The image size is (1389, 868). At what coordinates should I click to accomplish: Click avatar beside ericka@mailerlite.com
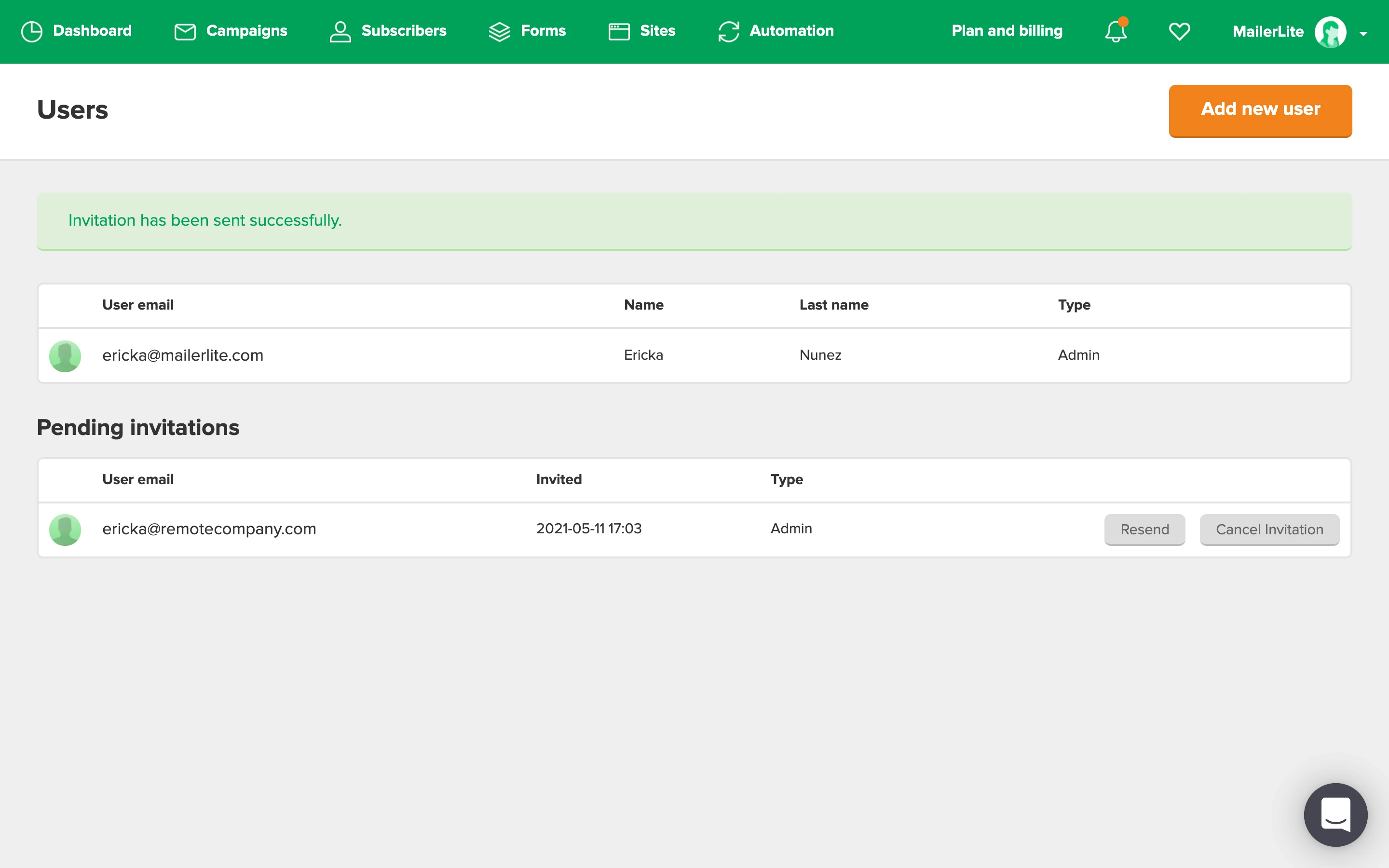(x=65, y=356)
